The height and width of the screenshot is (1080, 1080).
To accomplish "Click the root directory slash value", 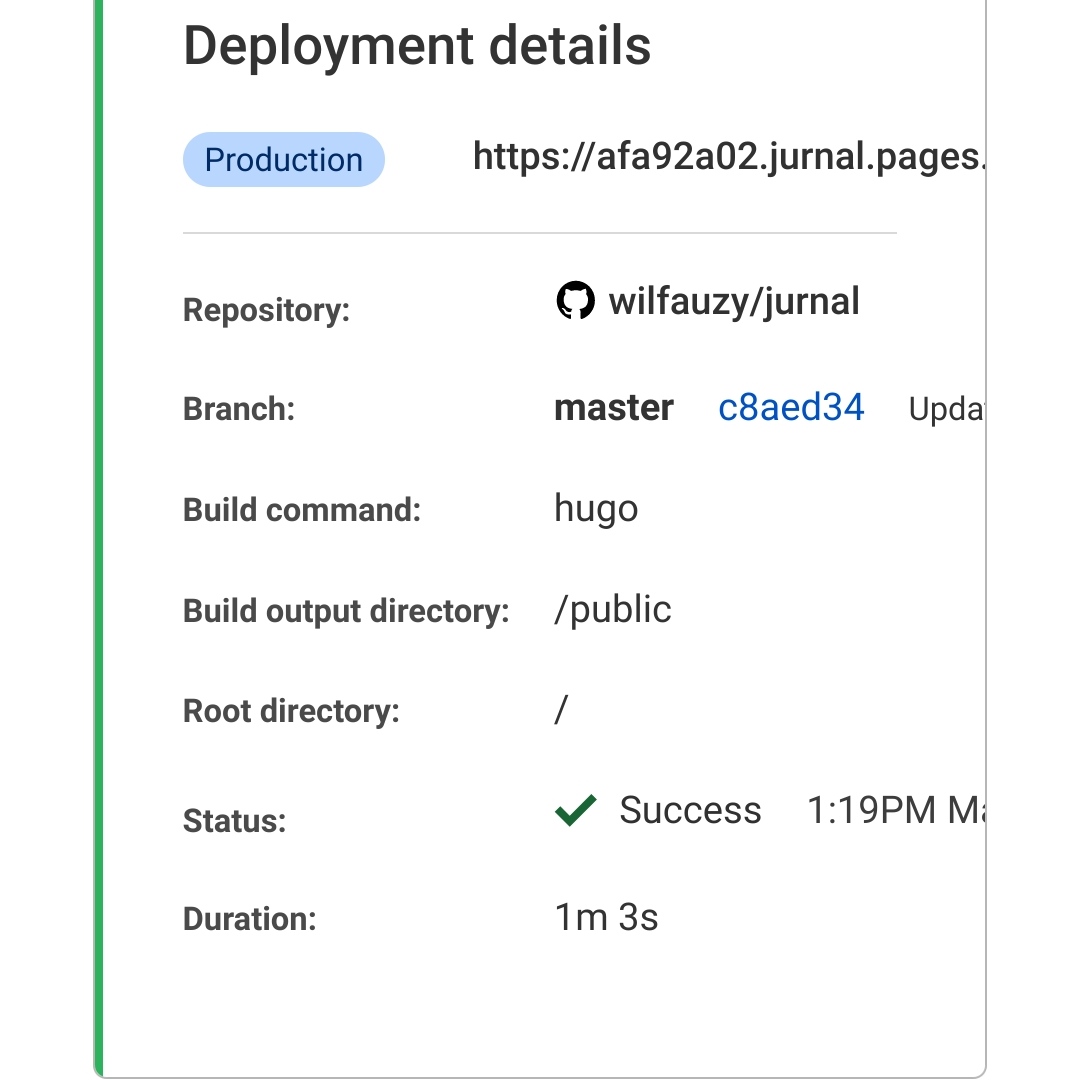I will (x=561, y=710).
